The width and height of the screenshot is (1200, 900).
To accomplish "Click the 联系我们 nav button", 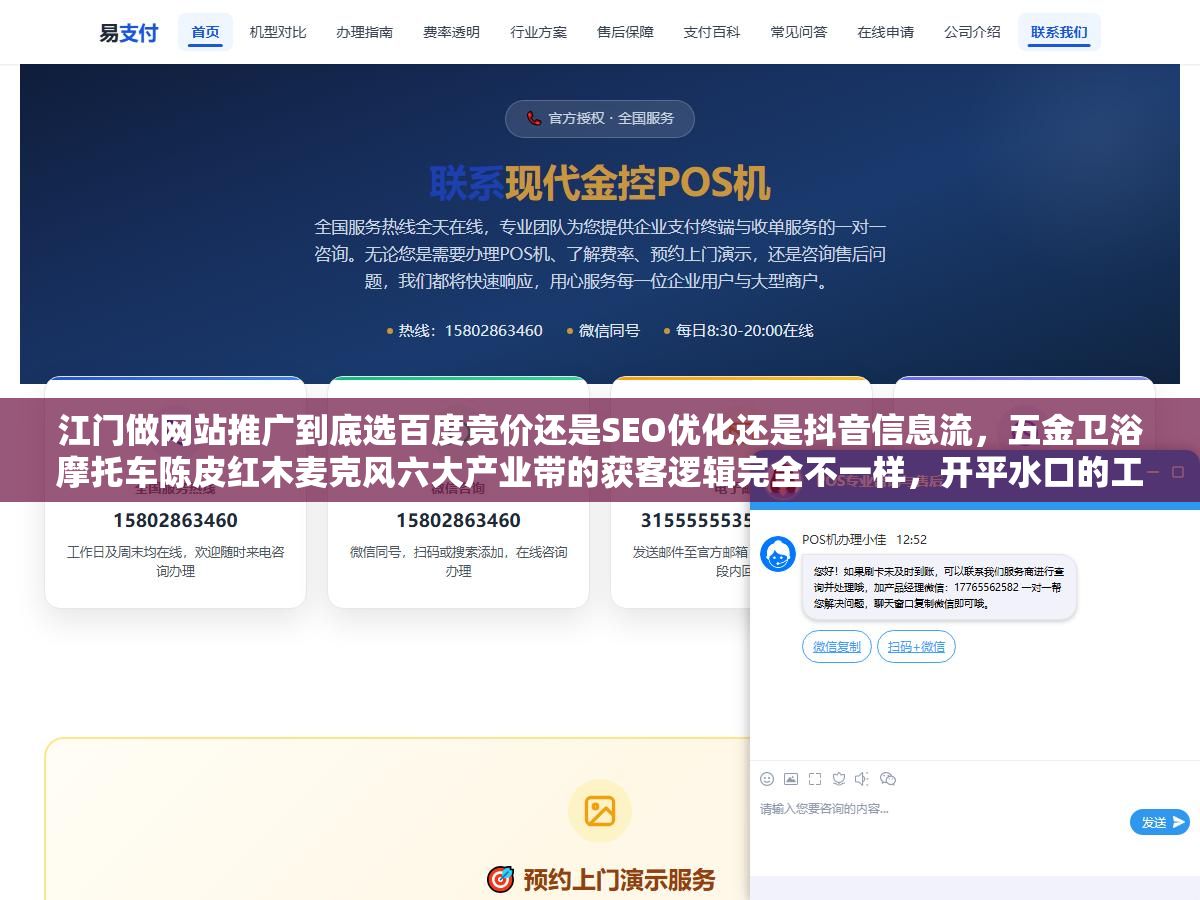I will pyautogui.click(x=1059, y=32).
